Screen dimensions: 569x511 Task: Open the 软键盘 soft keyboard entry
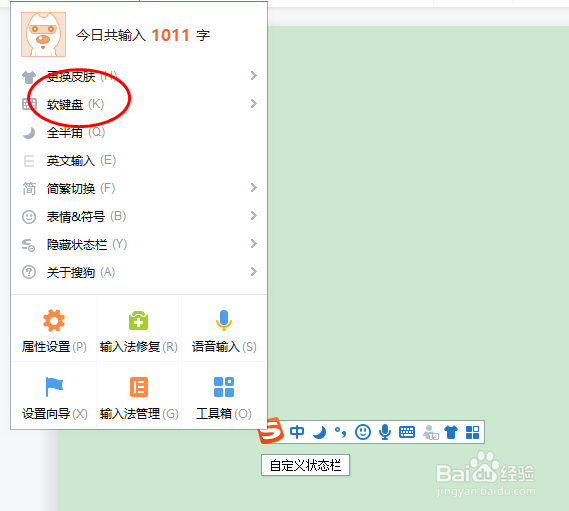(139, 104)
